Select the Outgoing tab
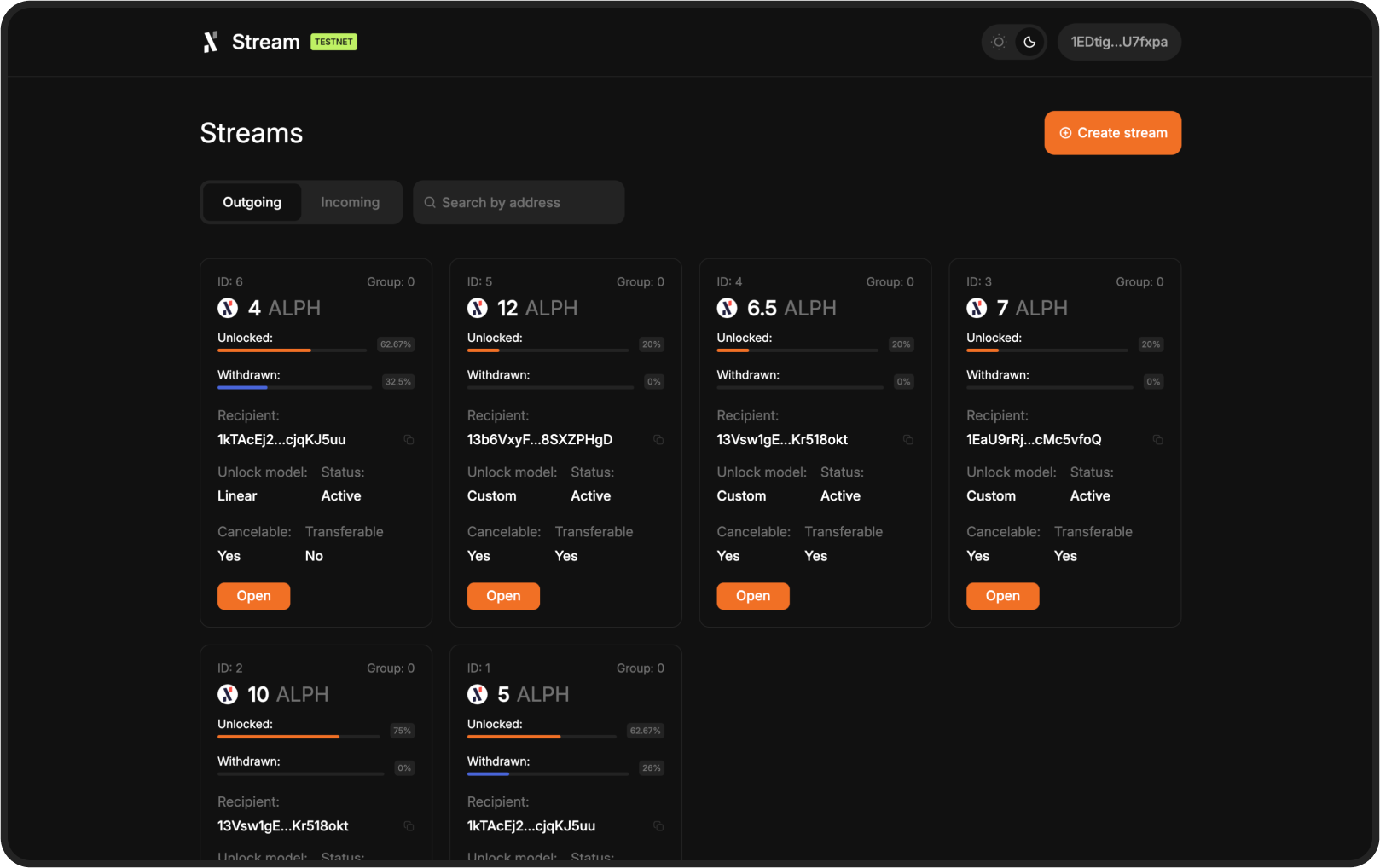The image size is (1380, 868). [252, 202]
